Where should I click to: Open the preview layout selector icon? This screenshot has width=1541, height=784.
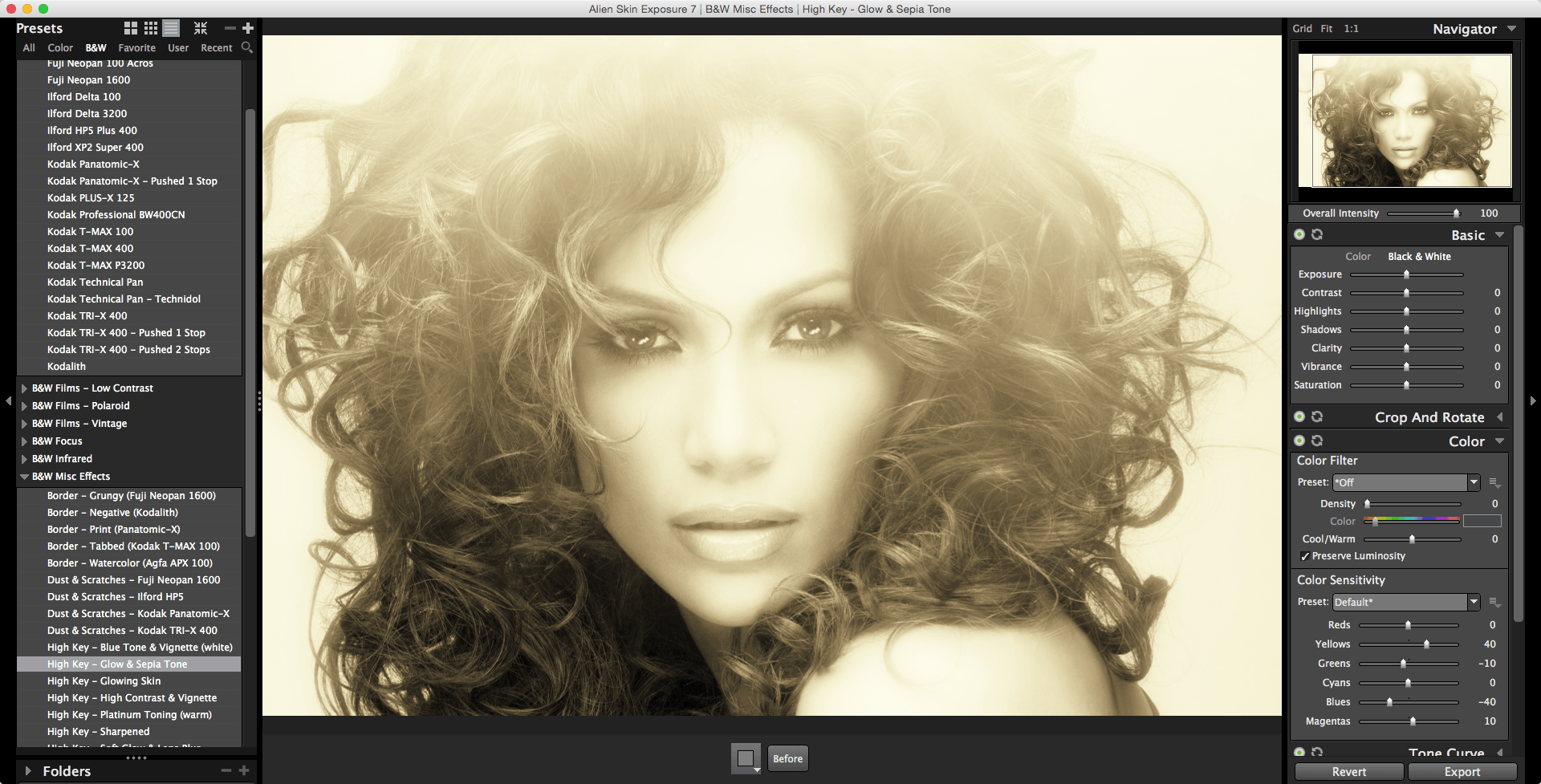point(746,758)
